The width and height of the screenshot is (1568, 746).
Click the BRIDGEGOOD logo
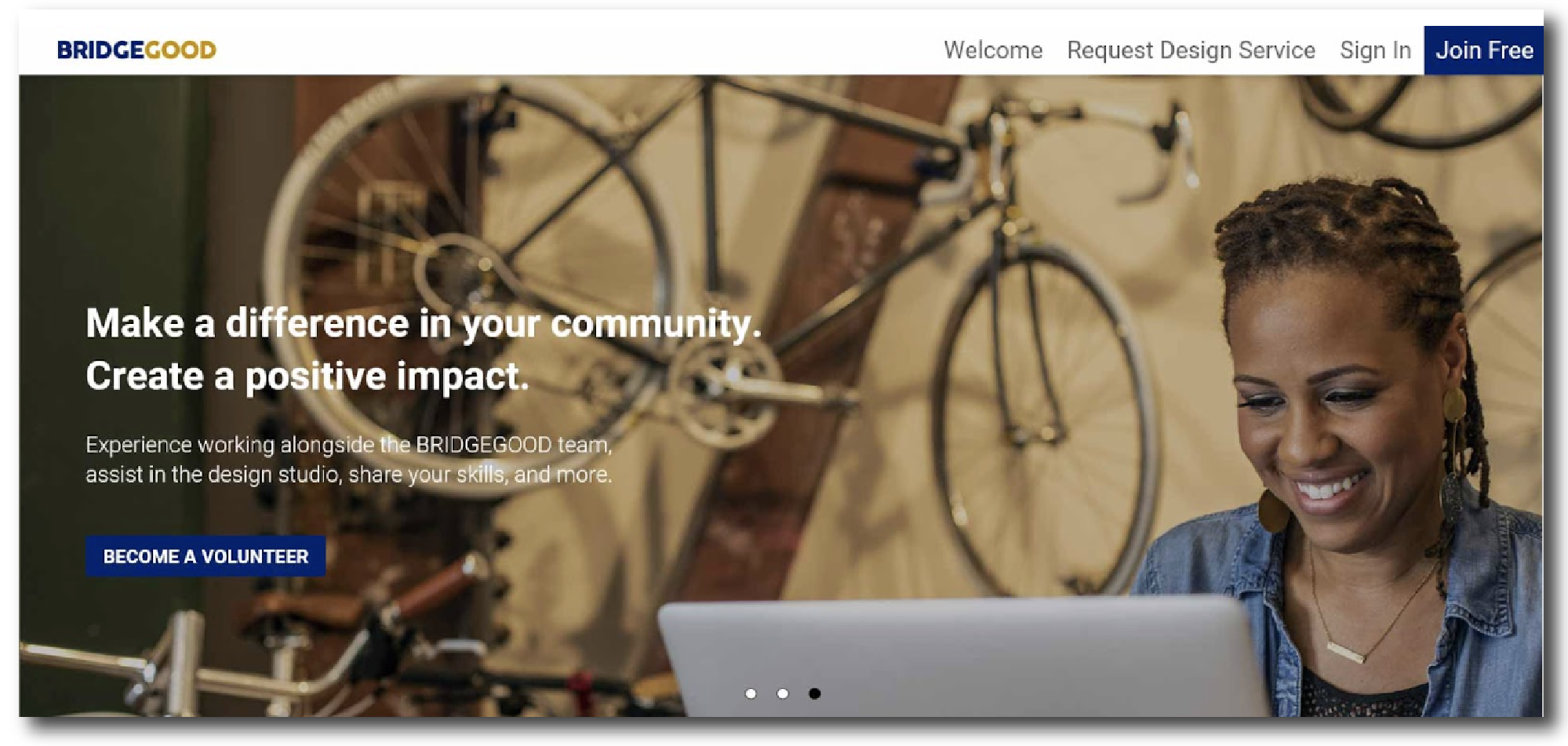click(x=136, y=50)
